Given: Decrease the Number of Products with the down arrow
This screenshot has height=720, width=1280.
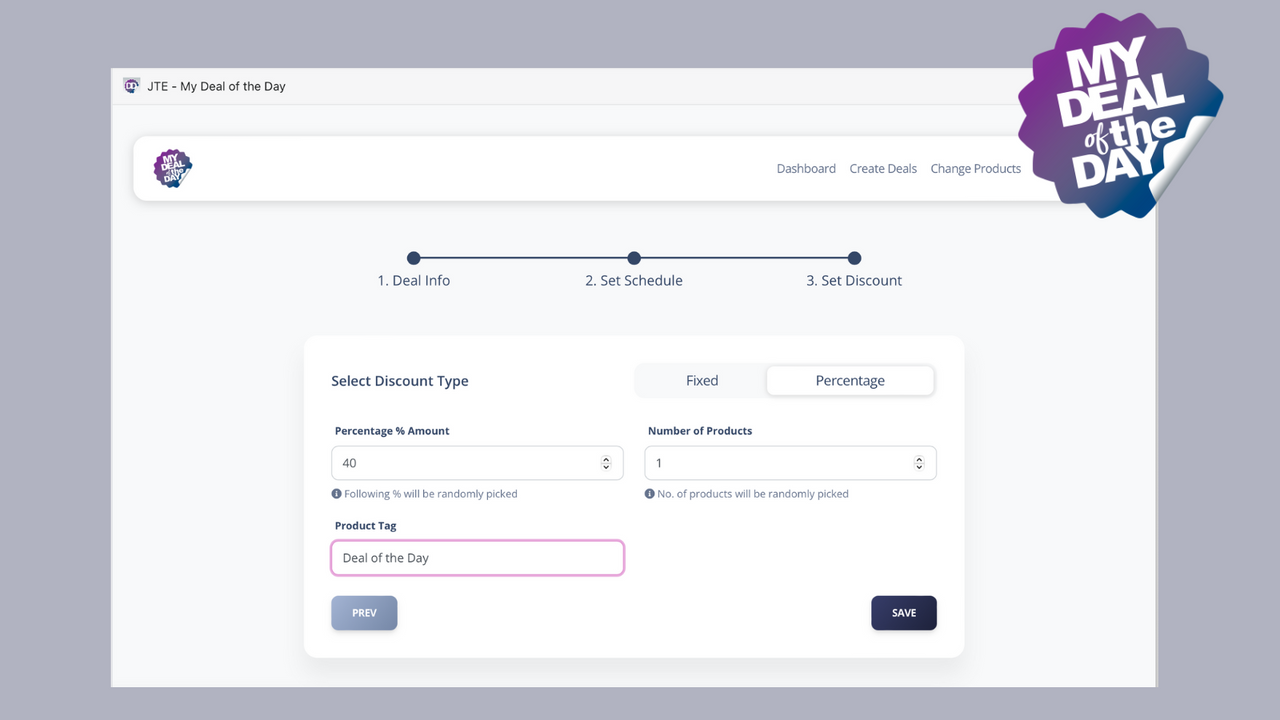Looking at the screenshot, I should pyautogui.click(x=918, y=467).
